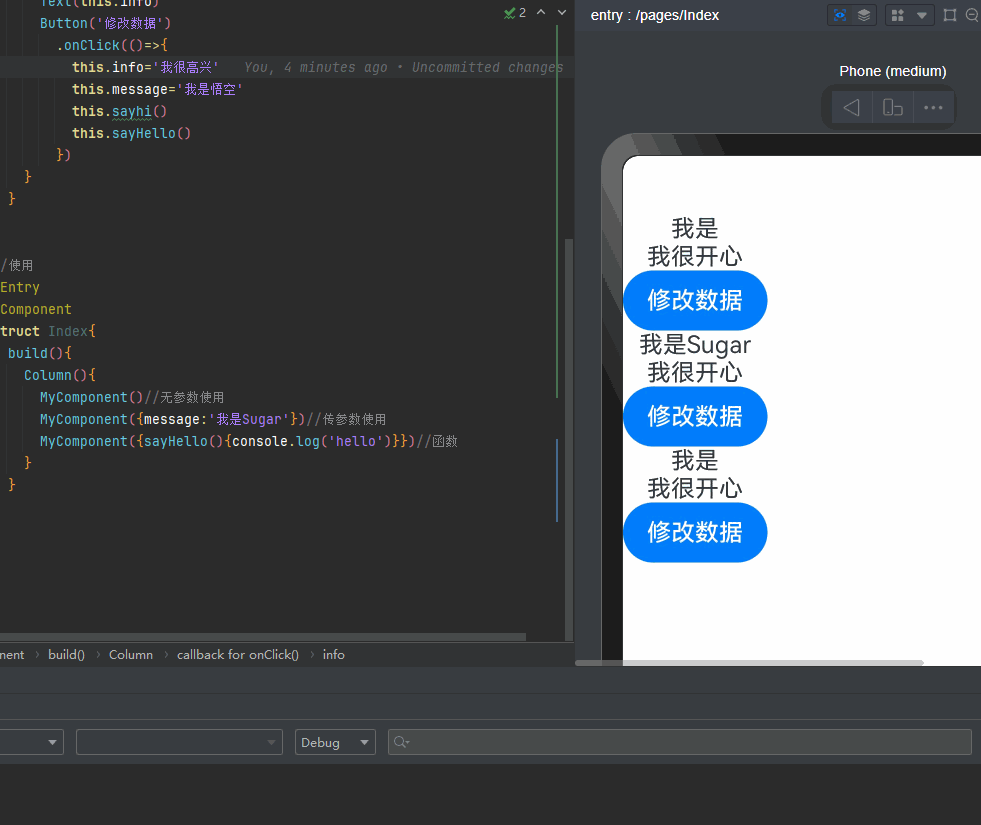Click the 使用 comment line in code

pos(17,265)
